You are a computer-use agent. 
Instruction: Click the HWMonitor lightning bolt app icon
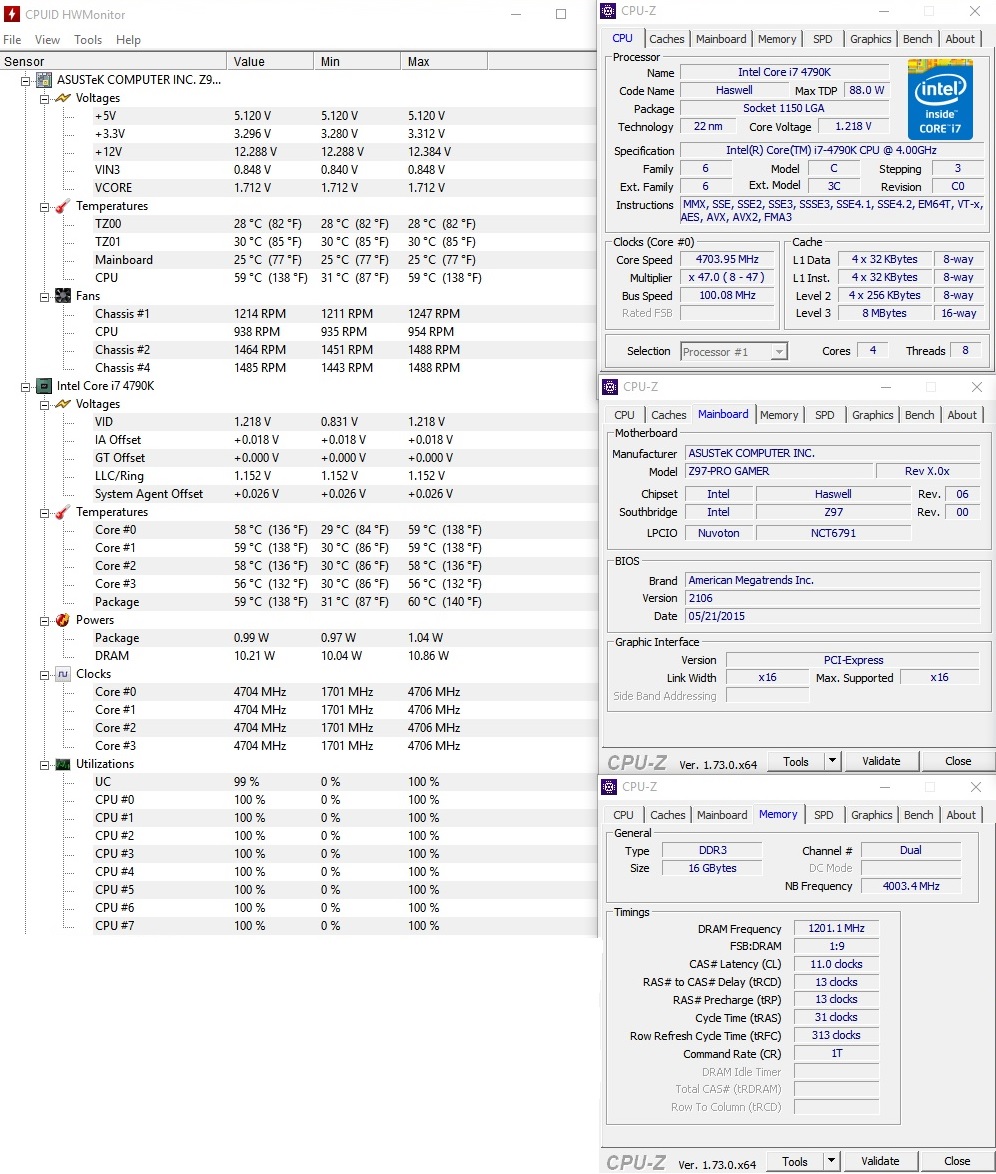11,14
